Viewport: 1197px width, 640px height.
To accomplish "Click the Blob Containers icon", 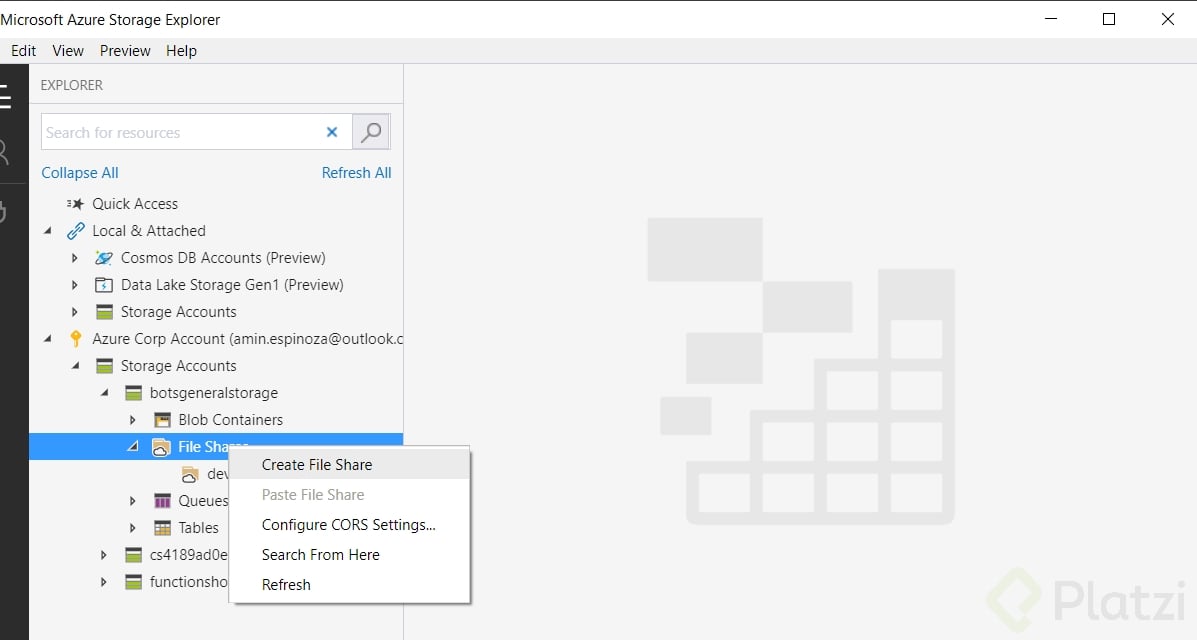I will tap(162, 420).
